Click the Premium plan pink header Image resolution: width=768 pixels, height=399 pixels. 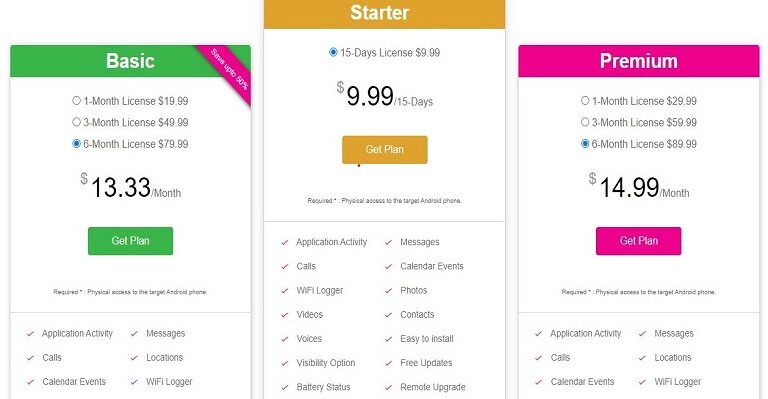coord(639,61)
